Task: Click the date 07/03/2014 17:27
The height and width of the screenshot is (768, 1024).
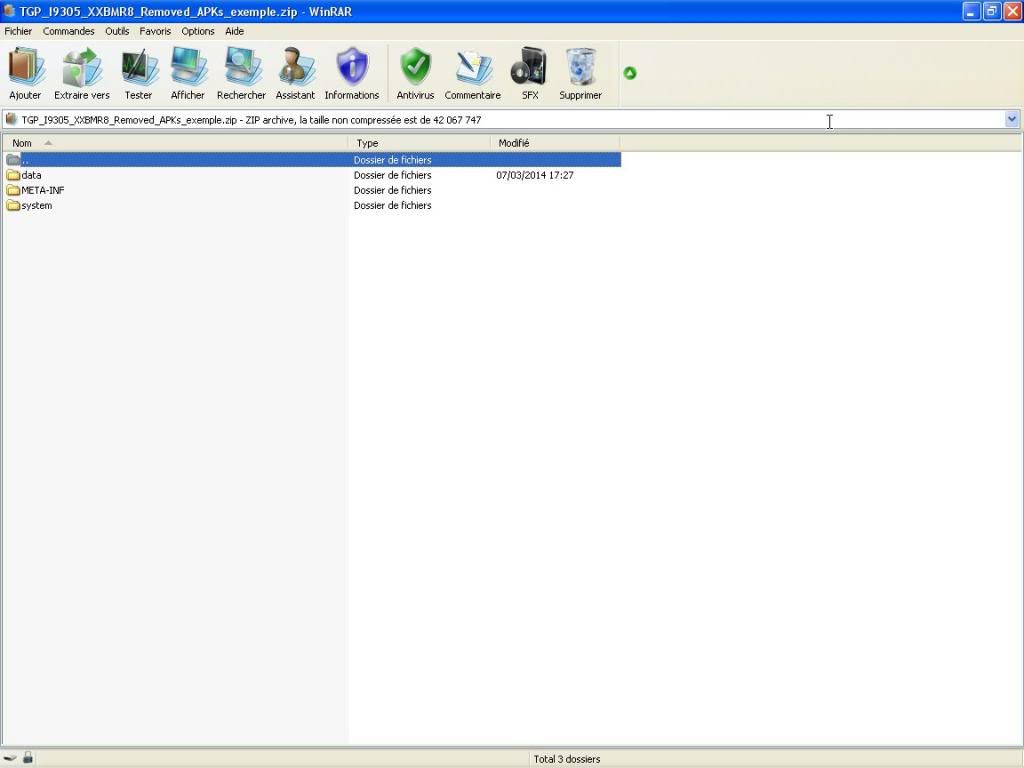Action: click(535, 175)
